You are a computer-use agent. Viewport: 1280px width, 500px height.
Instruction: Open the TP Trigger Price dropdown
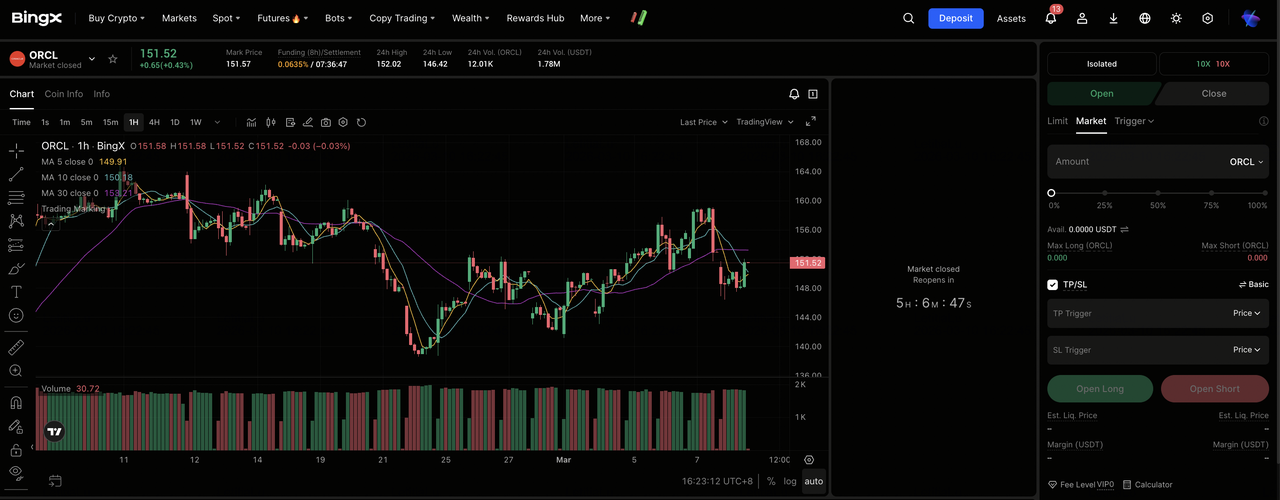click(x=1246, y=313)
